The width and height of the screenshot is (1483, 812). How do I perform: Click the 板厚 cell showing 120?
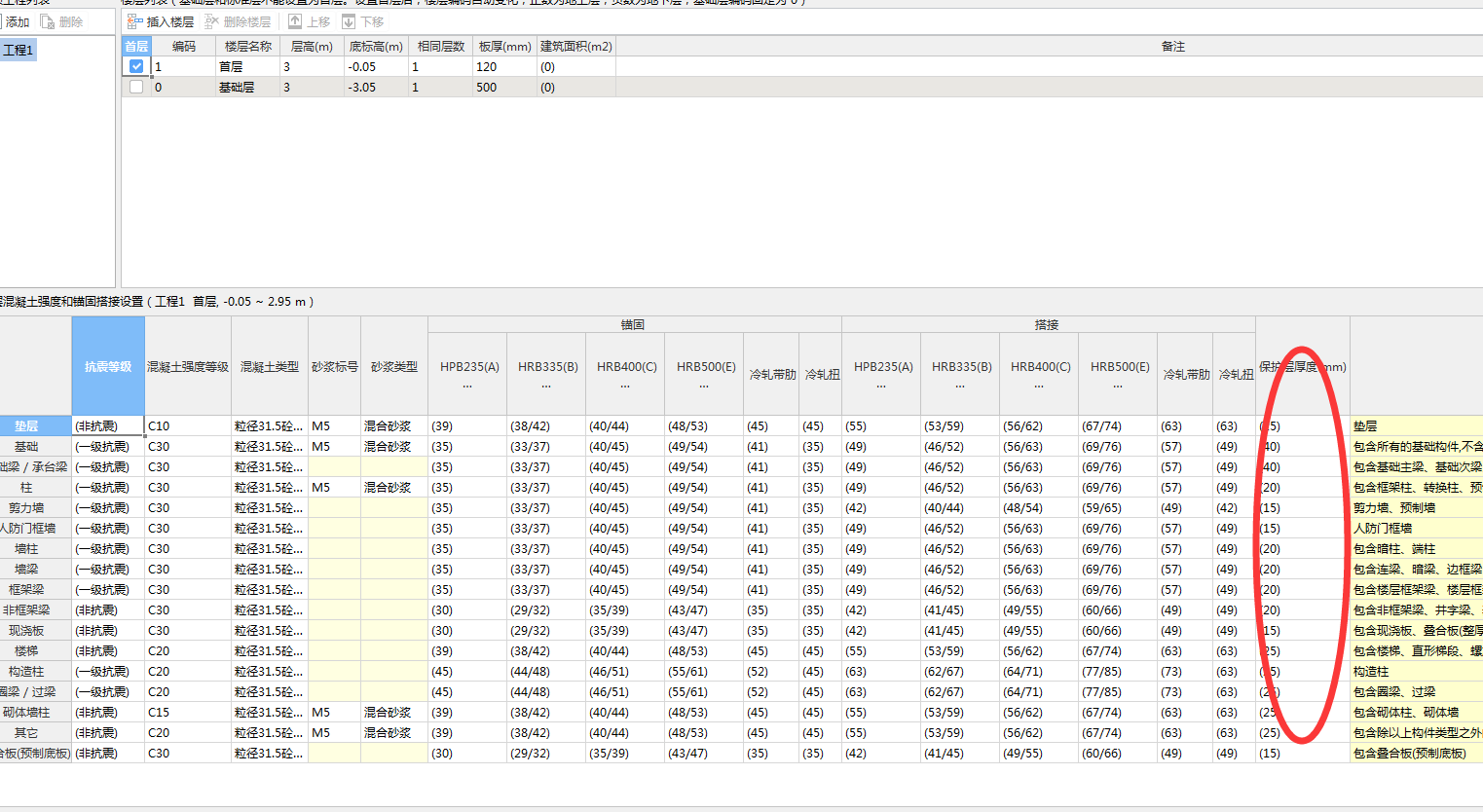(504, 66)
